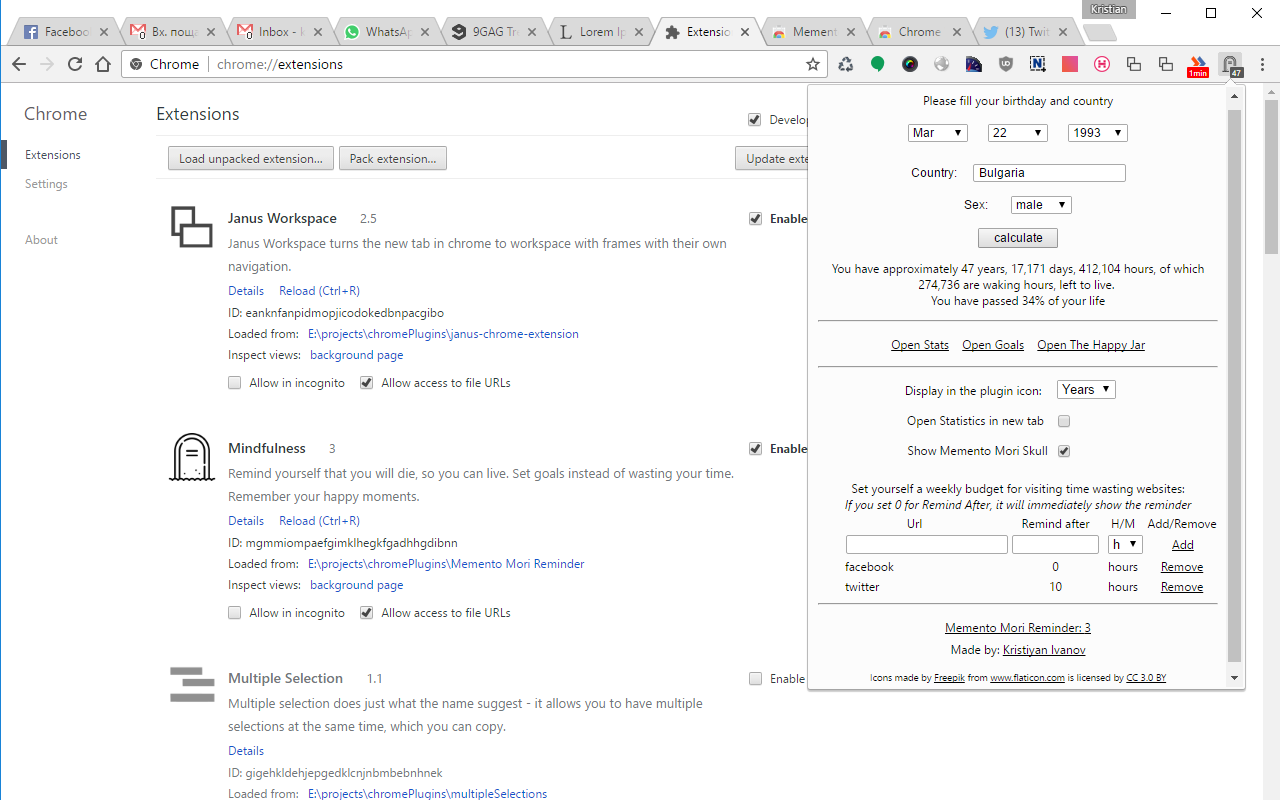Change the birth year dropdown from 1993
Screen dimensions: 1280x800
pos(1097,132)
